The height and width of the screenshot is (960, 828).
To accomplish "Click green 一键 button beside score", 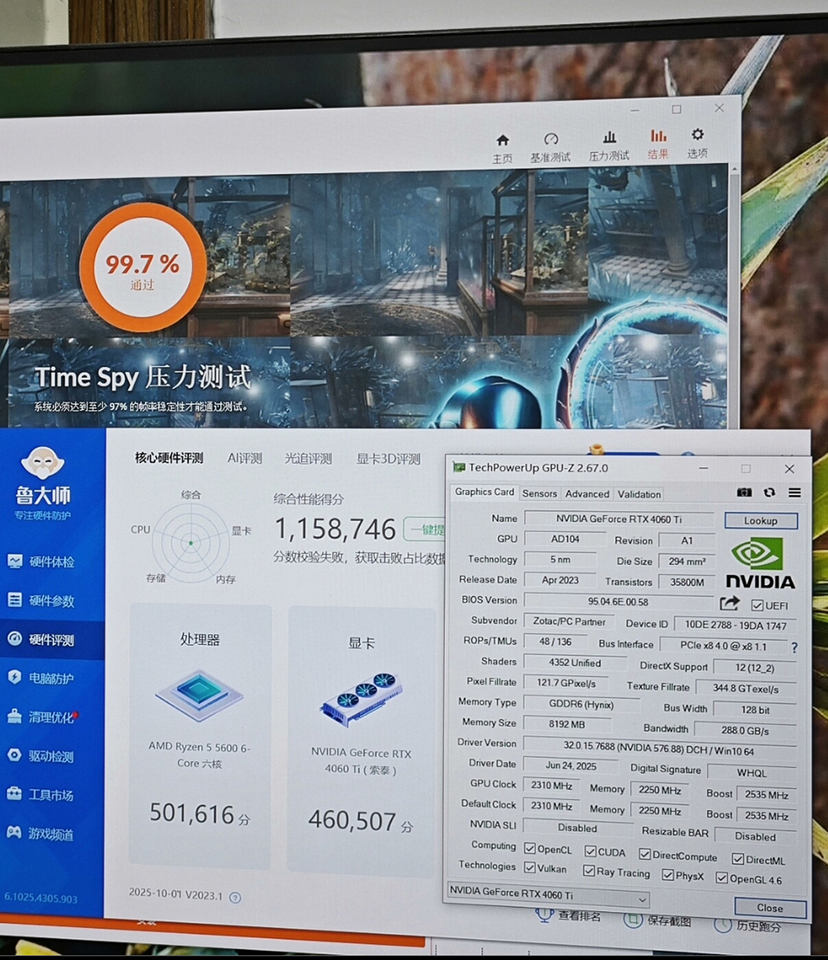I will [x=425, y=529].
